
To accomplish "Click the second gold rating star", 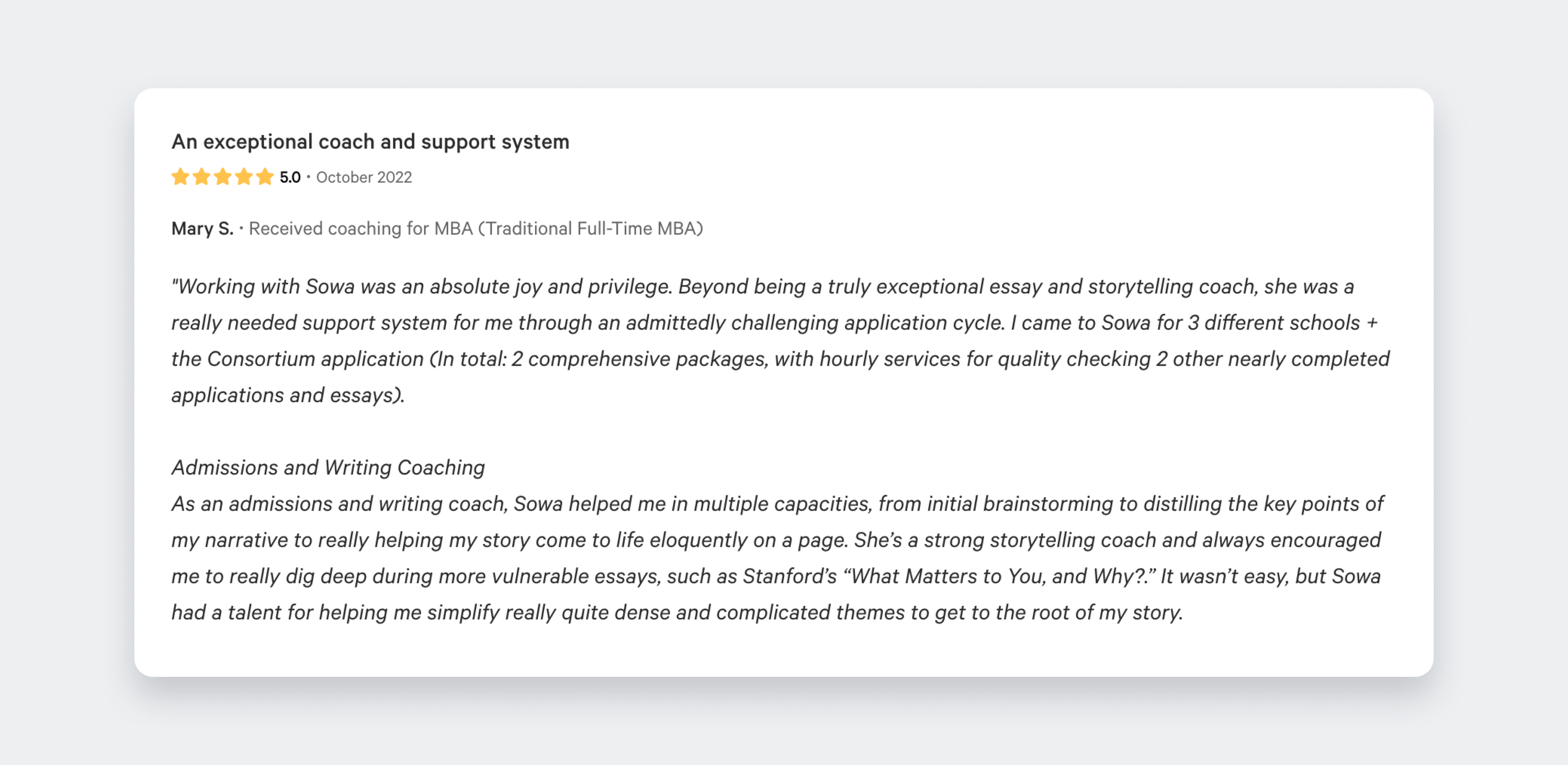I will click(201, 177).
